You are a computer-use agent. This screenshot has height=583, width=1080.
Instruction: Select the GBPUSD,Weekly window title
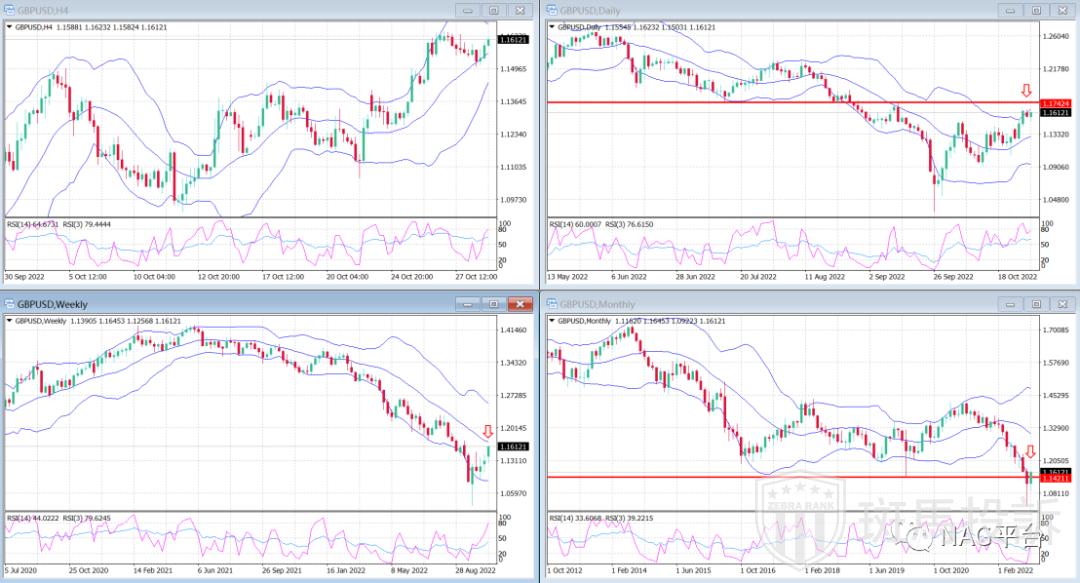tap(52, 305)
